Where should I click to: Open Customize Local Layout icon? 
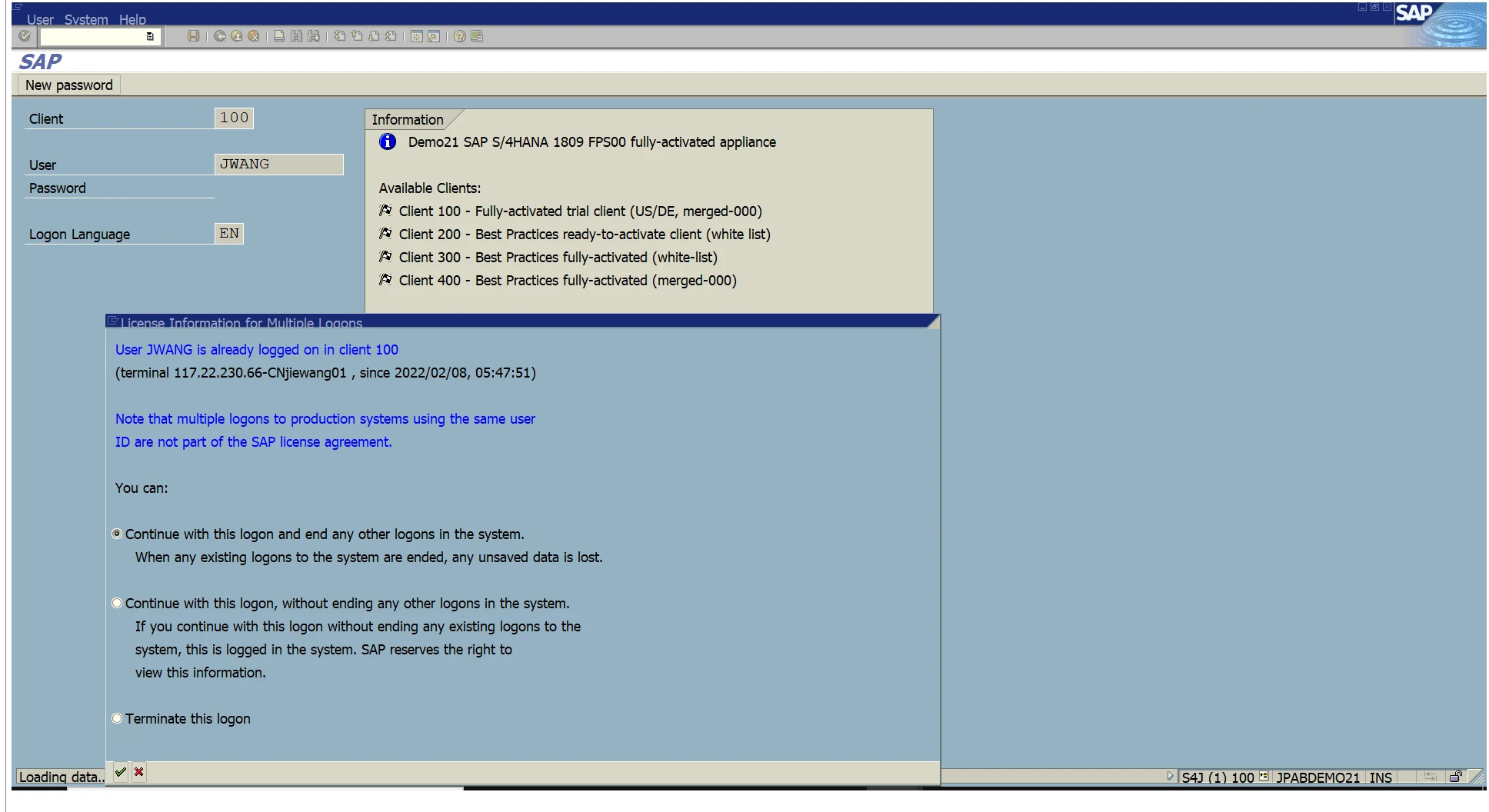[x=477, y=36]
